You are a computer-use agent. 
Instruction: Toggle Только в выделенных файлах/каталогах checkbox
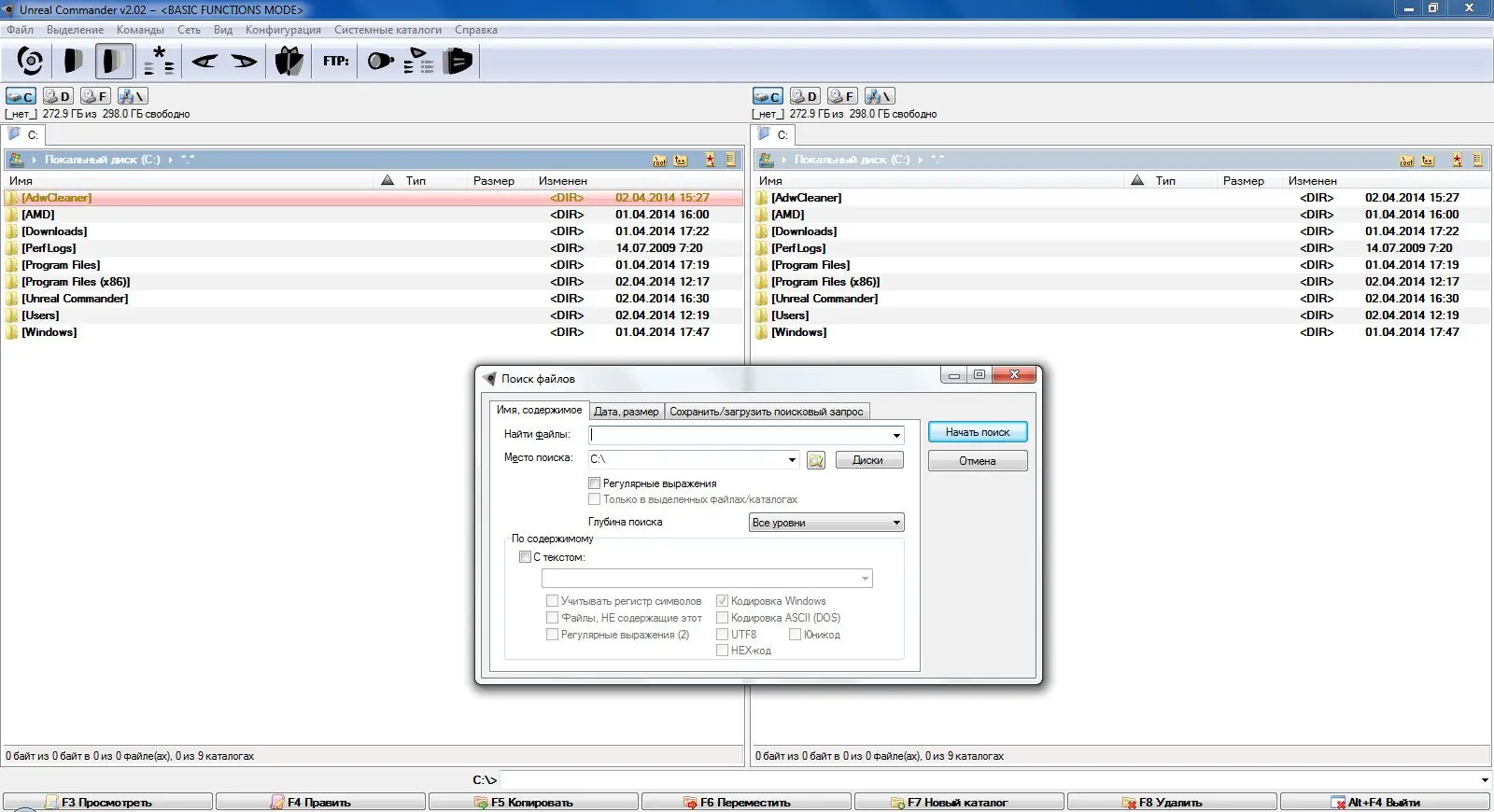pos(594,499)
